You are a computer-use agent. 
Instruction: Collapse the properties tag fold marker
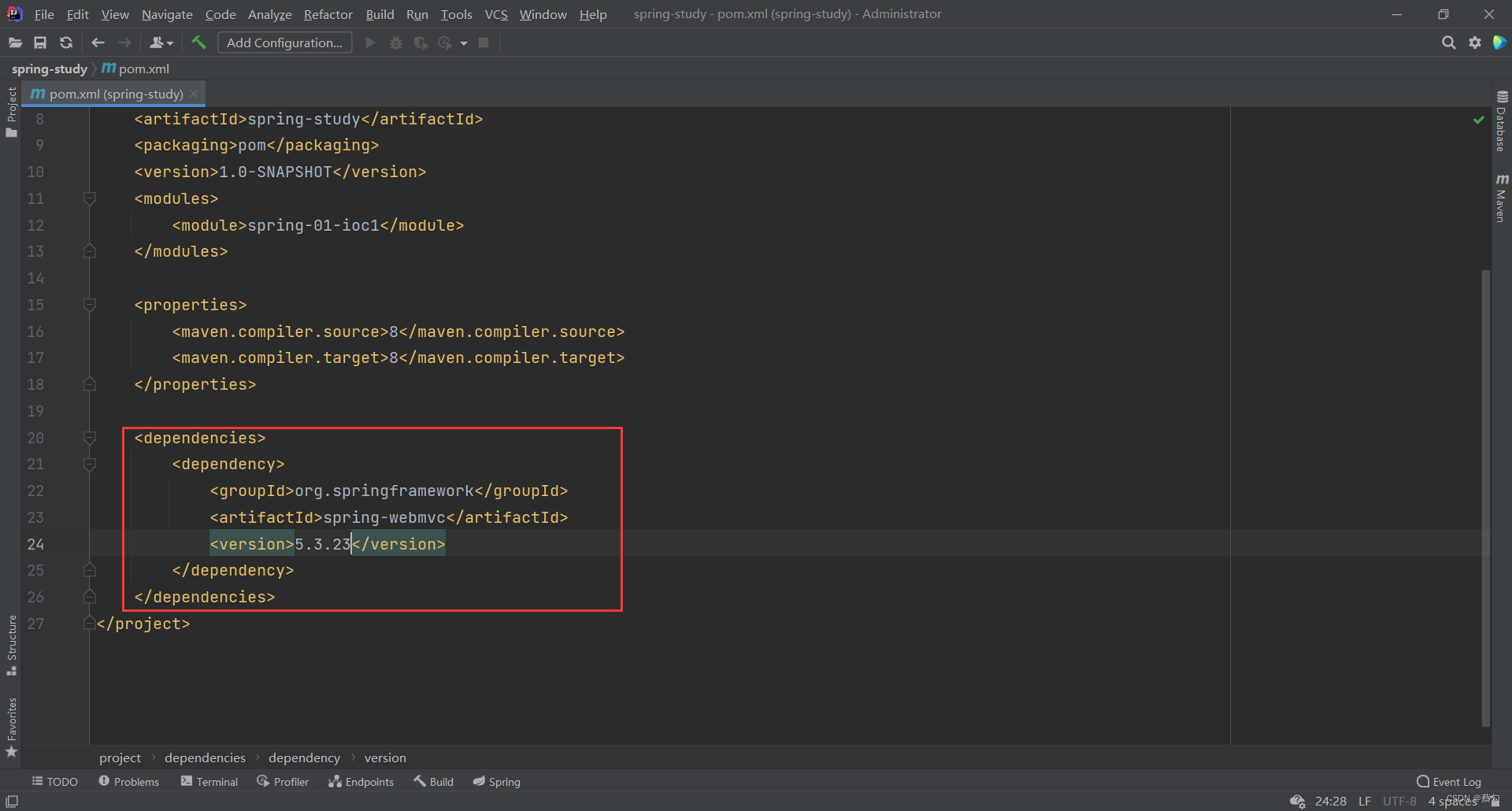(90, 305)
